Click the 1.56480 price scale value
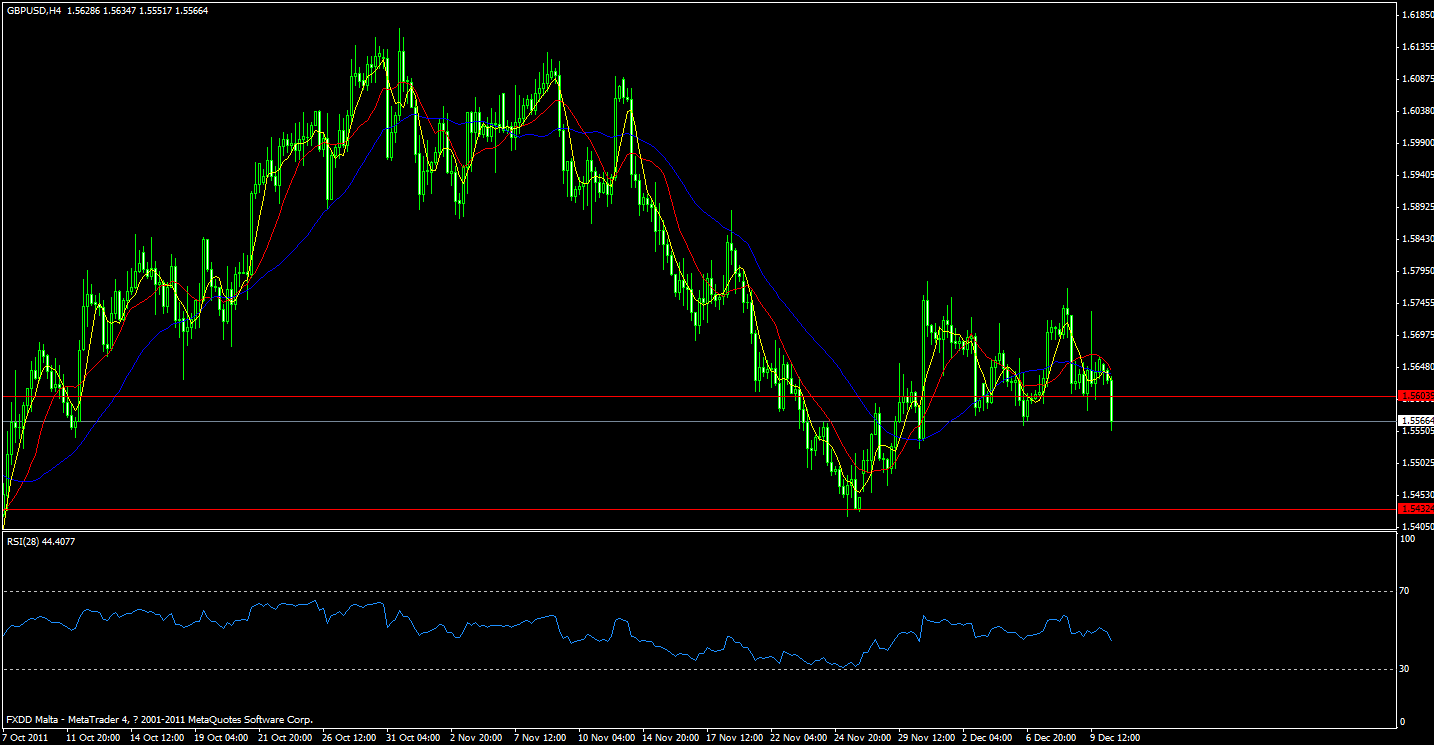 1417,367
